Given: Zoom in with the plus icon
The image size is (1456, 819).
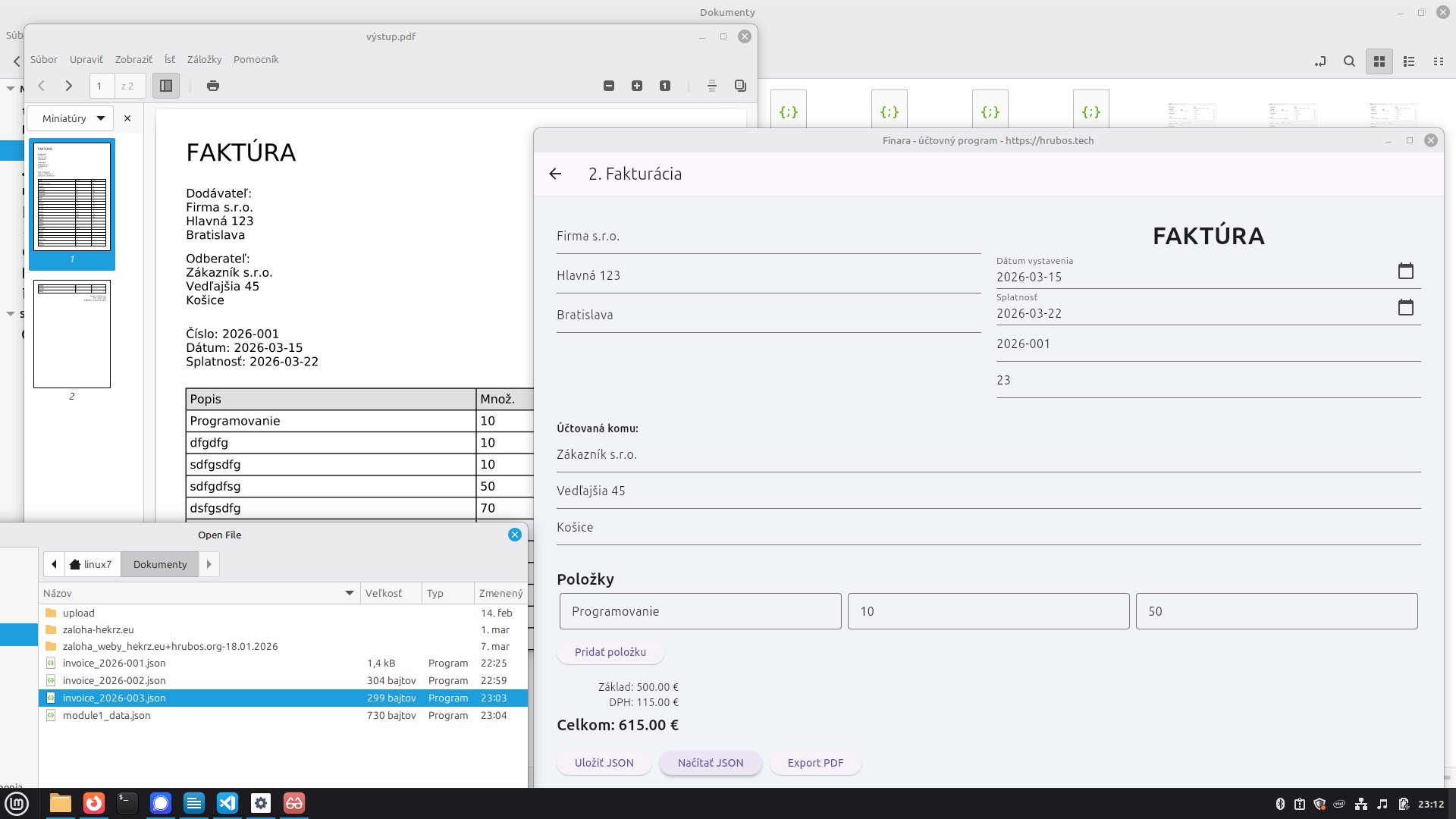Looking at the screenshot, I should 637,86.
